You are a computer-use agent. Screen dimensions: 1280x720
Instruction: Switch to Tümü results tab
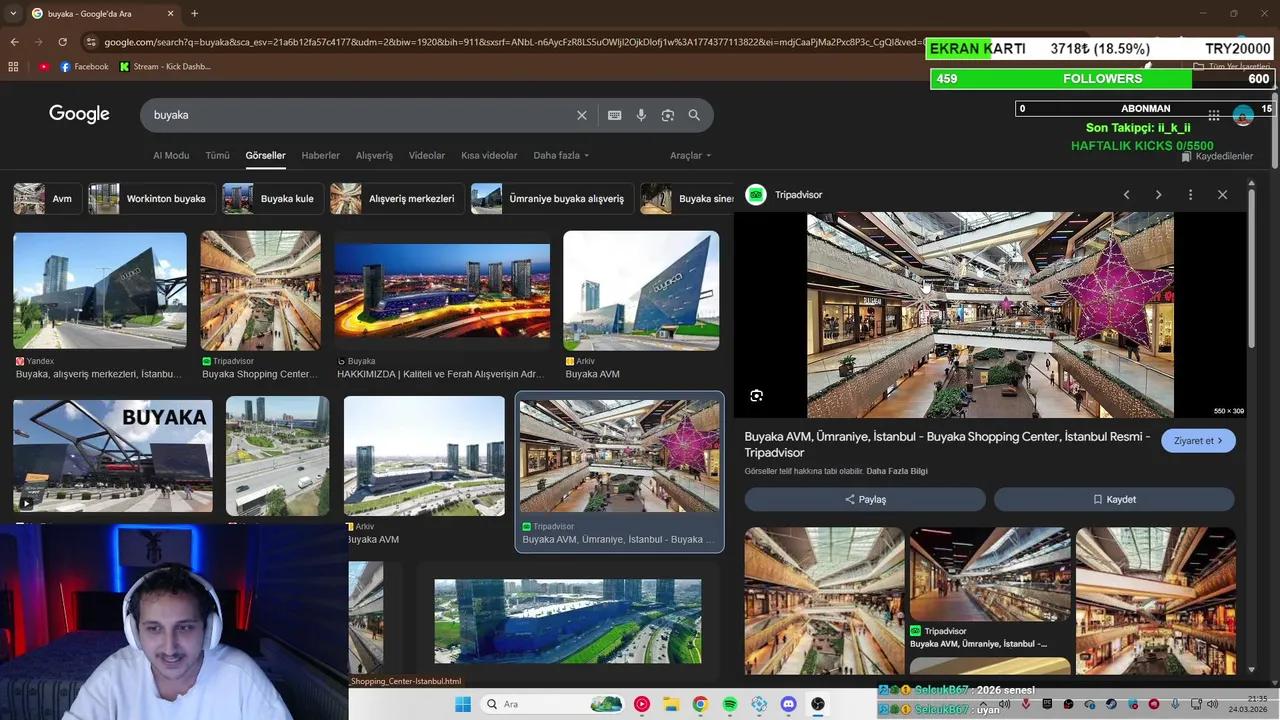tap(217, 155)
